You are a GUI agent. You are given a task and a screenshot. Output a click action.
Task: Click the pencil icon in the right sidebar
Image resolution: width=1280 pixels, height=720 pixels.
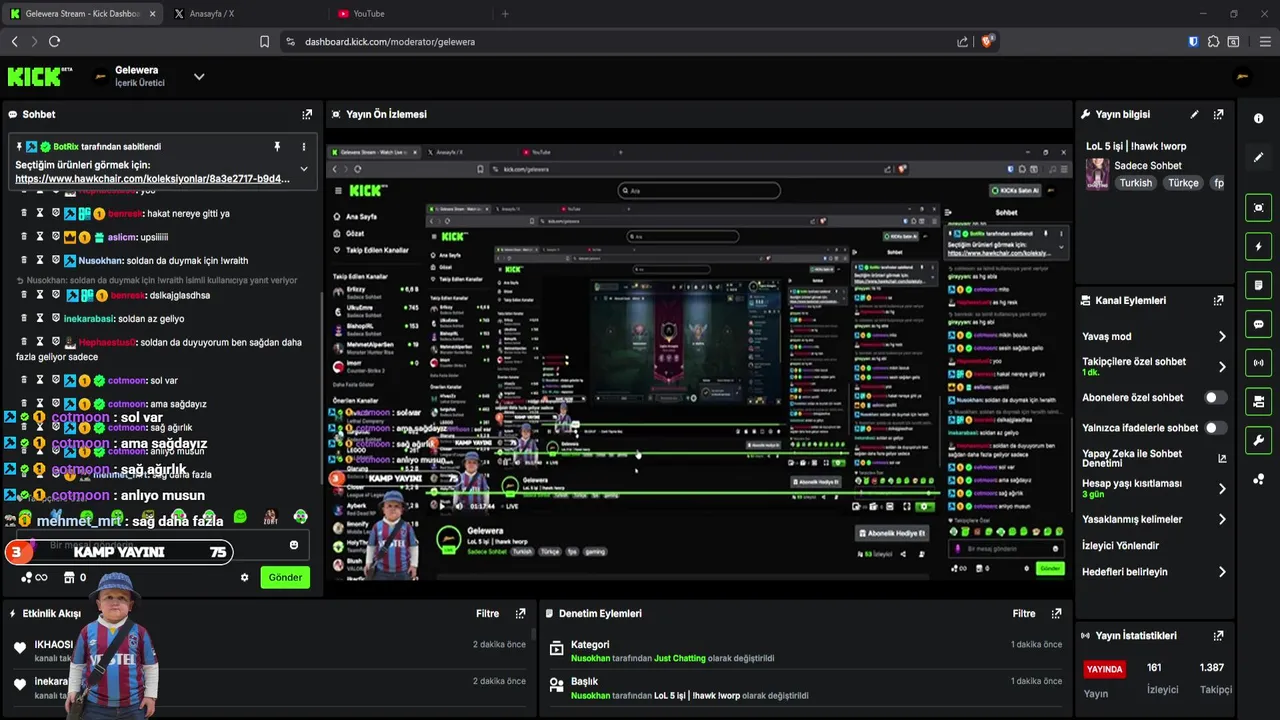tap(1258, 157)
